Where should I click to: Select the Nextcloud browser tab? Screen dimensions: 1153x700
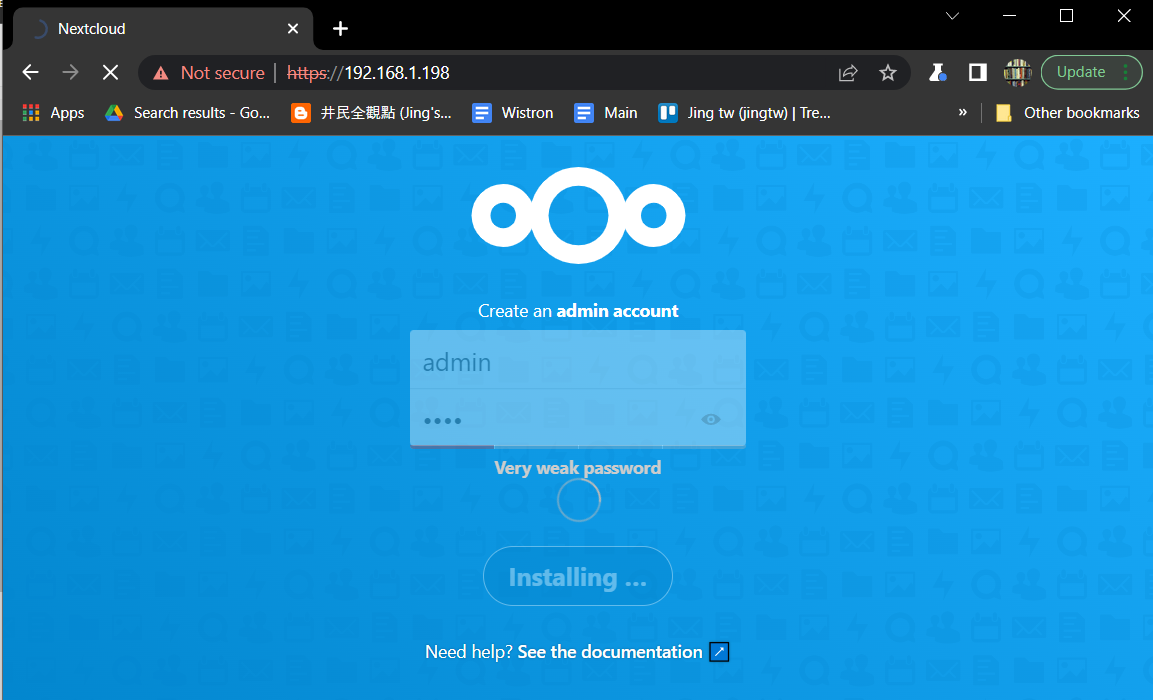click(x=163, y=29)
